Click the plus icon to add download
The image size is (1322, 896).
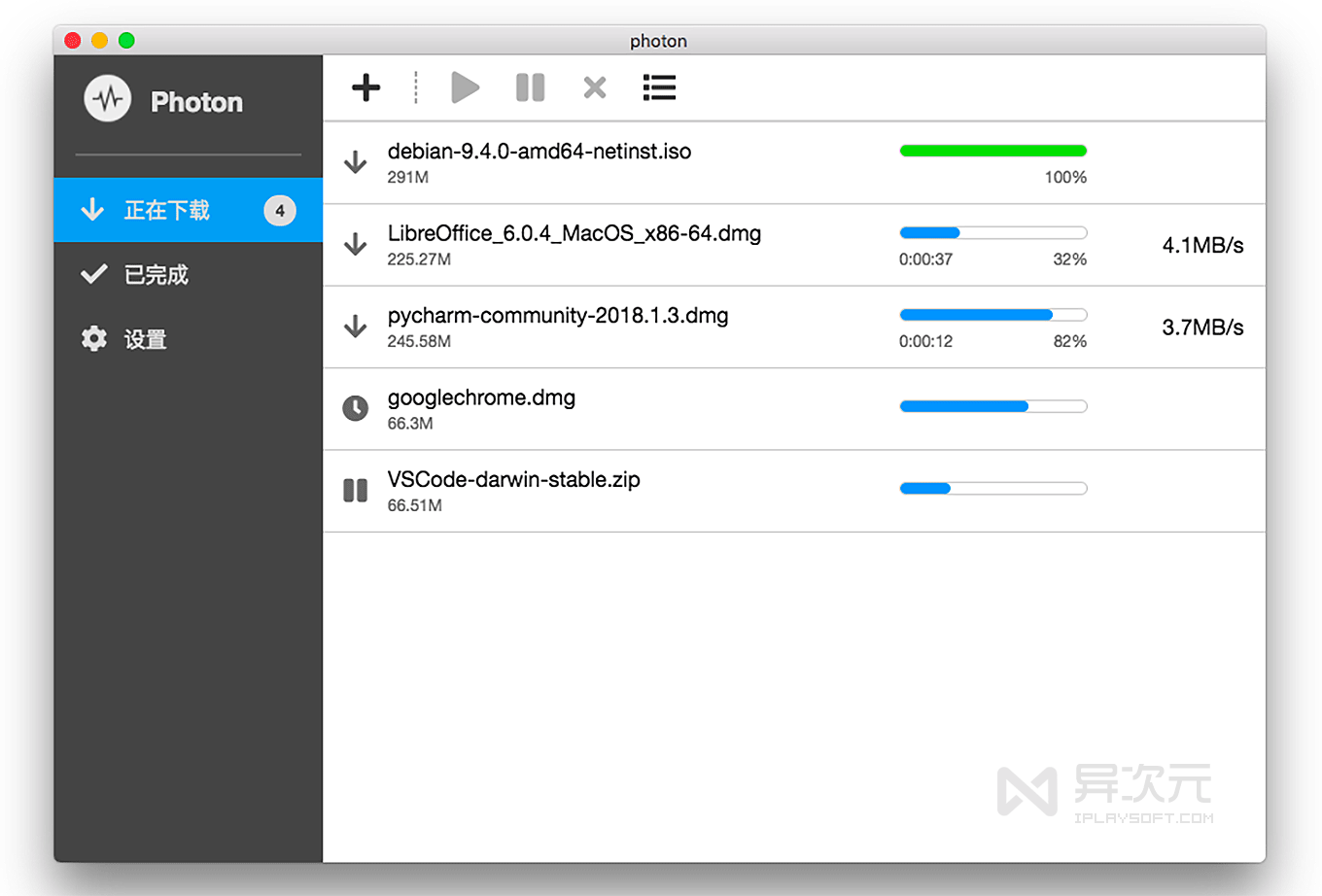click(x=365, y=87)
